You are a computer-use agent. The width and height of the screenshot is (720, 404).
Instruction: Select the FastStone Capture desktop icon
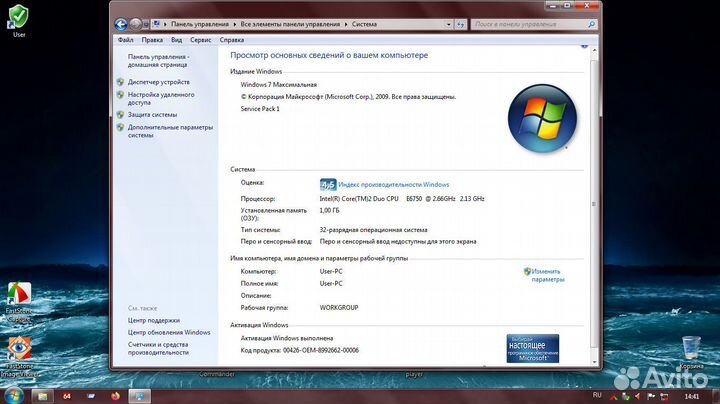click(19, 302)
